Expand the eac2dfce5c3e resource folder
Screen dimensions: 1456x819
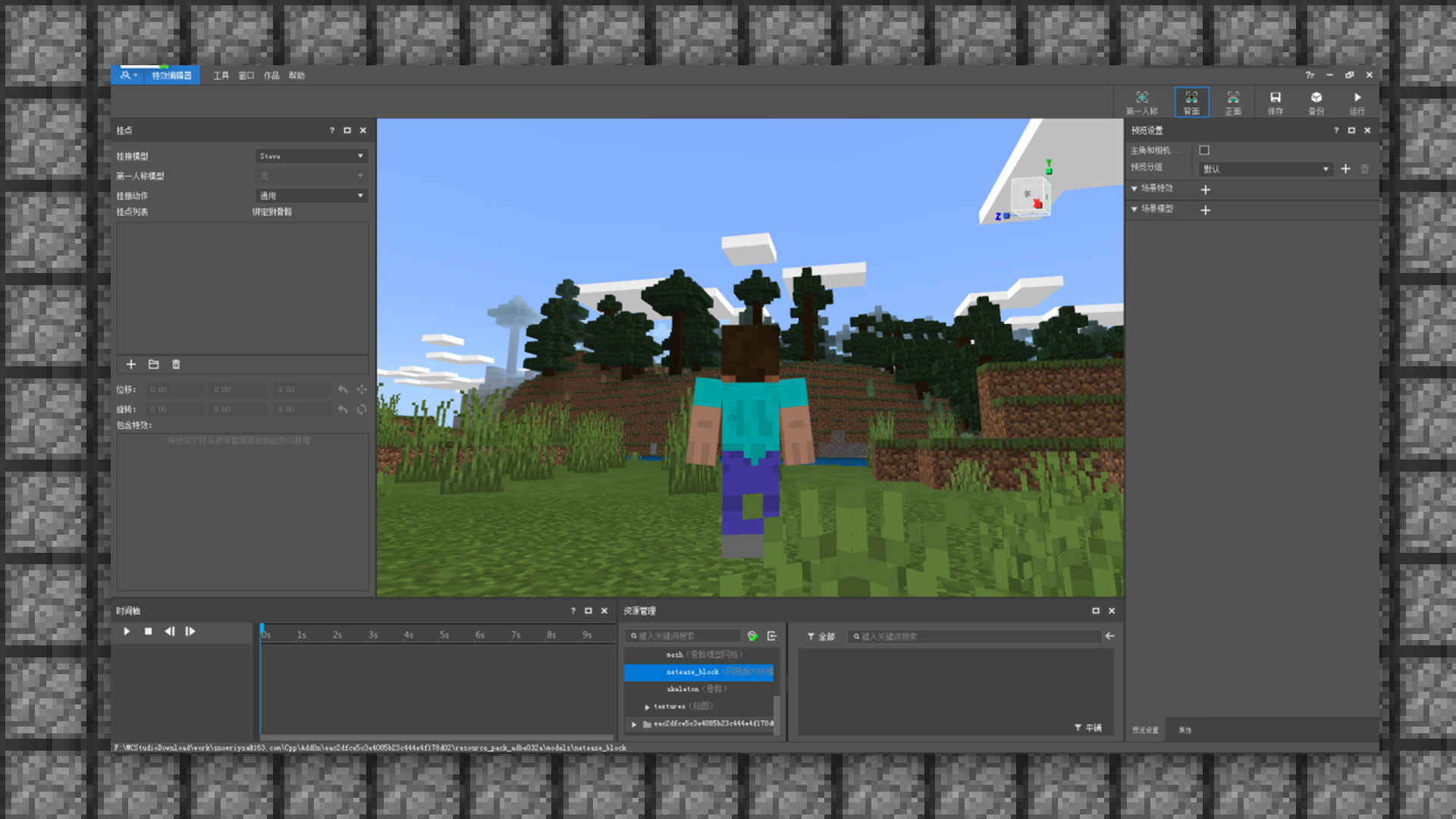634,724
